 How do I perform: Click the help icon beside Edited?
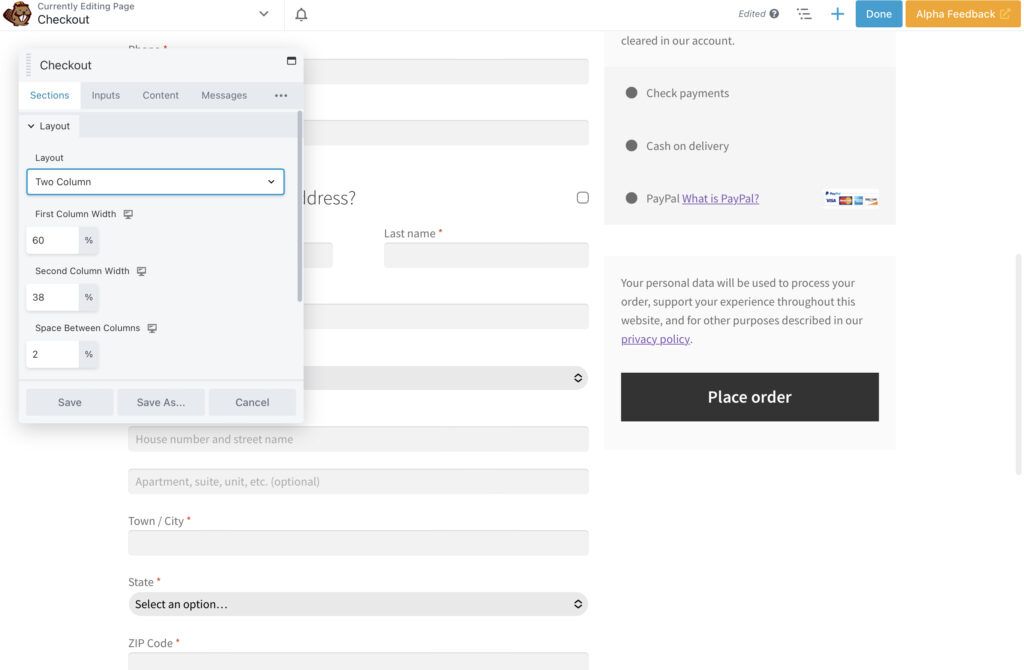(x=774, y=14)
